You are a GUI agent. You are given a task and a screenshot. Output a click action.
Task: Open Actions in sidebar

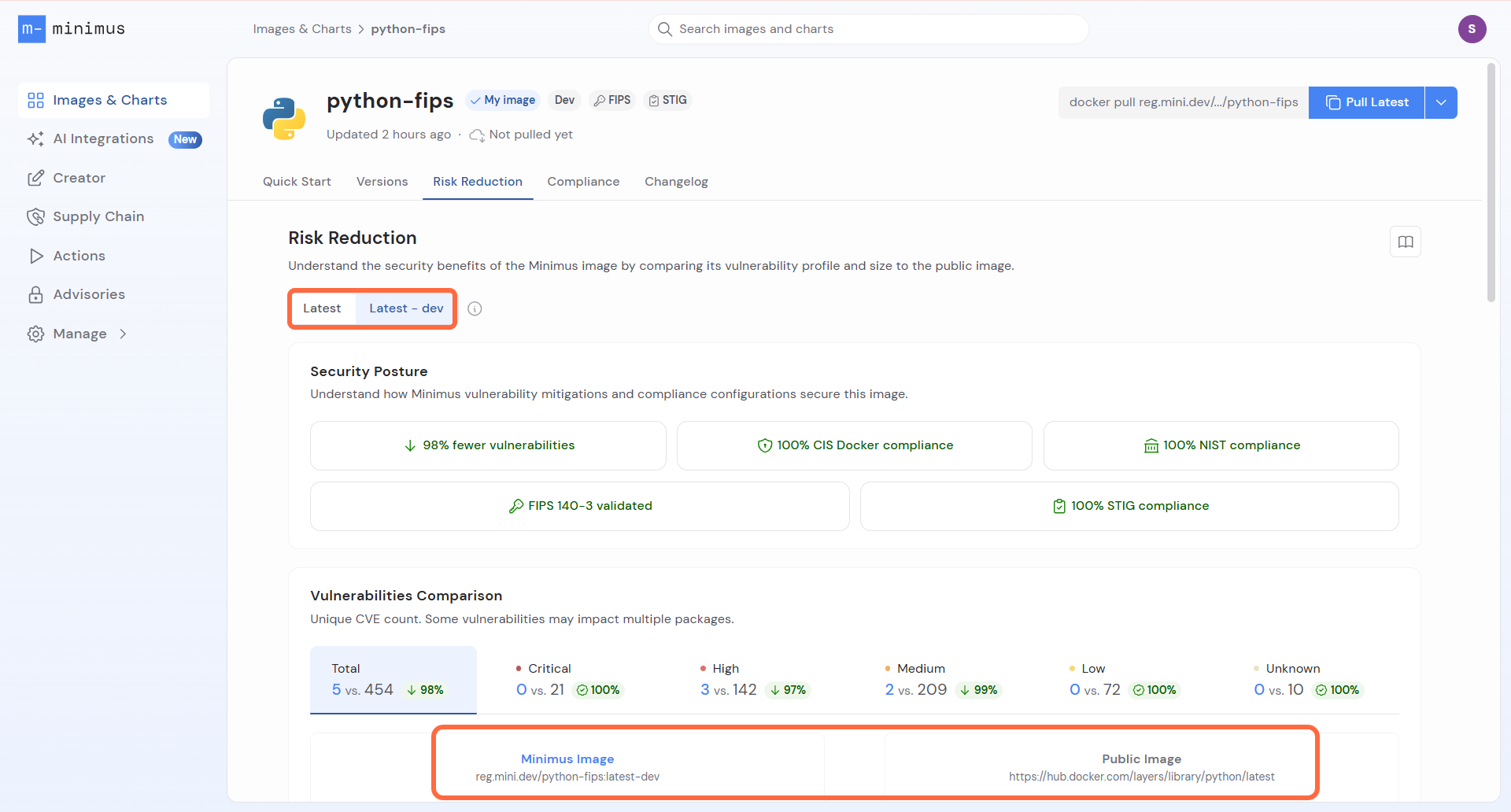coord(113,256)
